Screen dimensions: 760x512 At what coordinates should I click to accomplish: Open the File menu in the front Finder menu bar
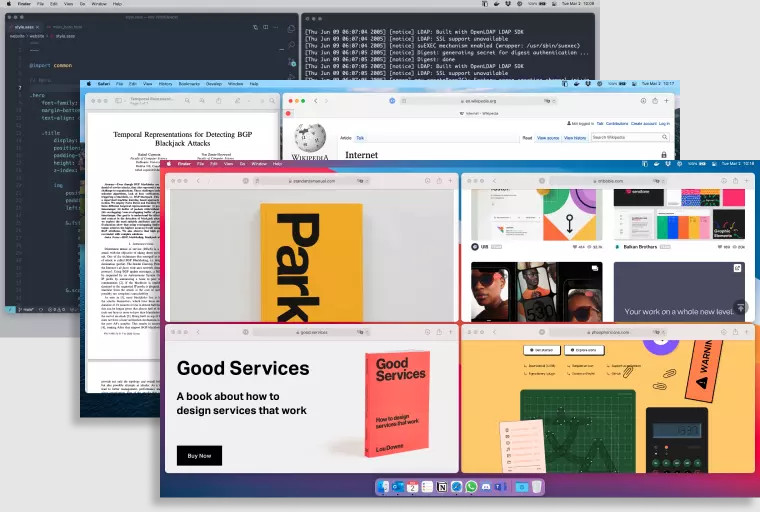[200, 164]
